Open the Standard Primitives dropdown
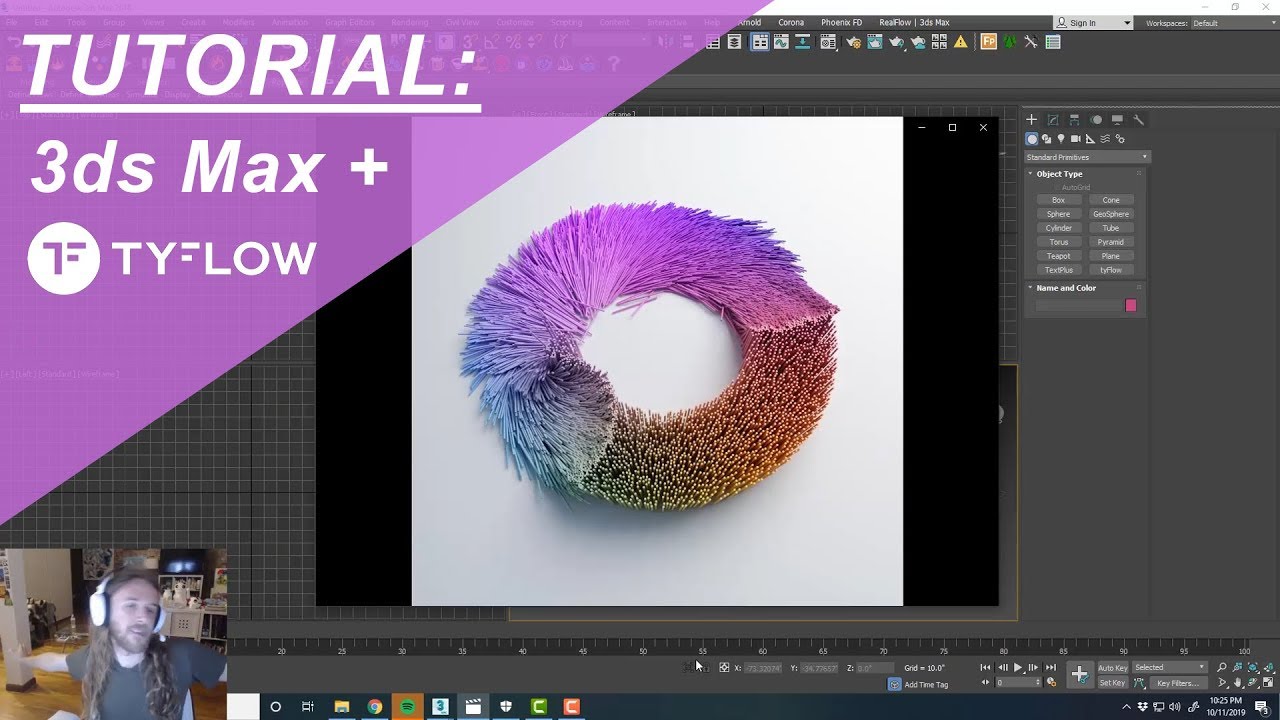 coord(1087,157)
